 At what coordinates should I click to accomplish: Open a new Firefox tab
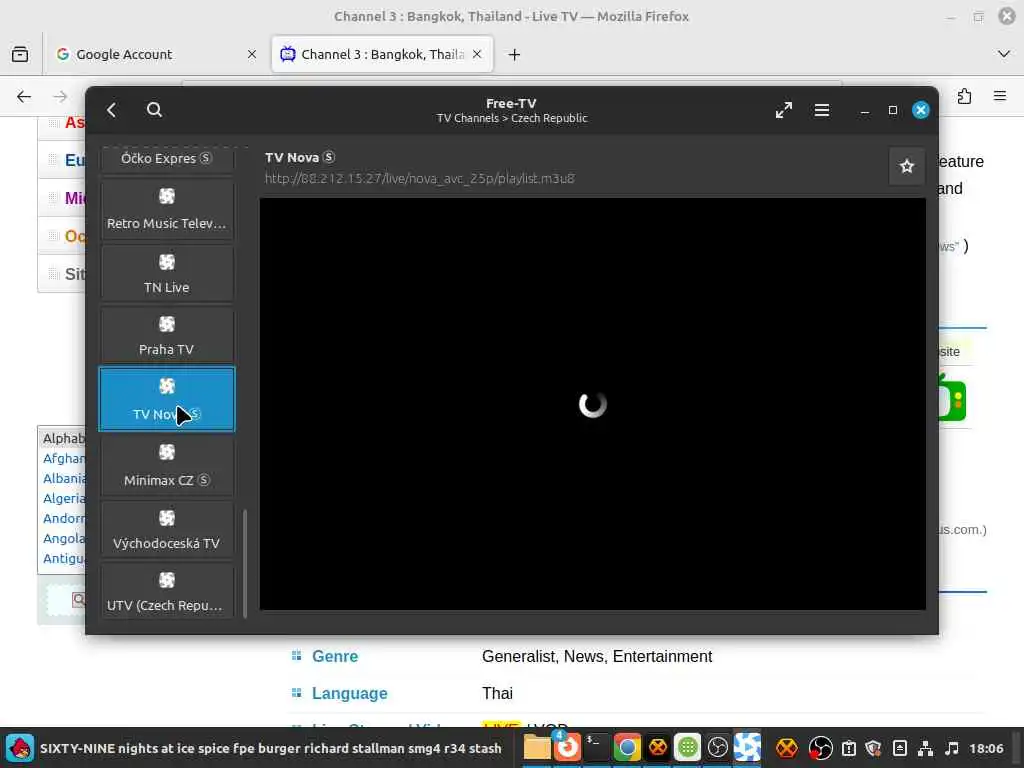515,54
